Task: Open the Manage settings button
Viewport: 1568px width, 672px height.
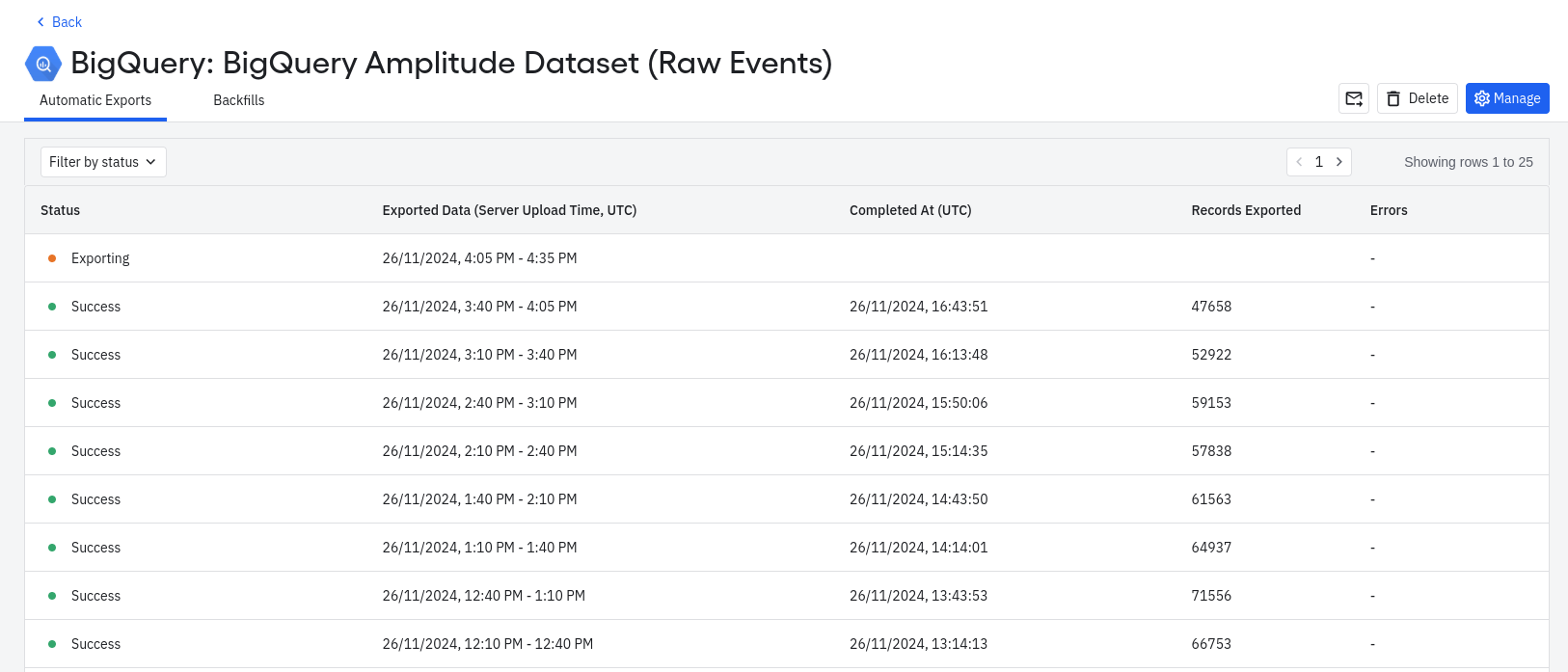Action: (1507, 98)
